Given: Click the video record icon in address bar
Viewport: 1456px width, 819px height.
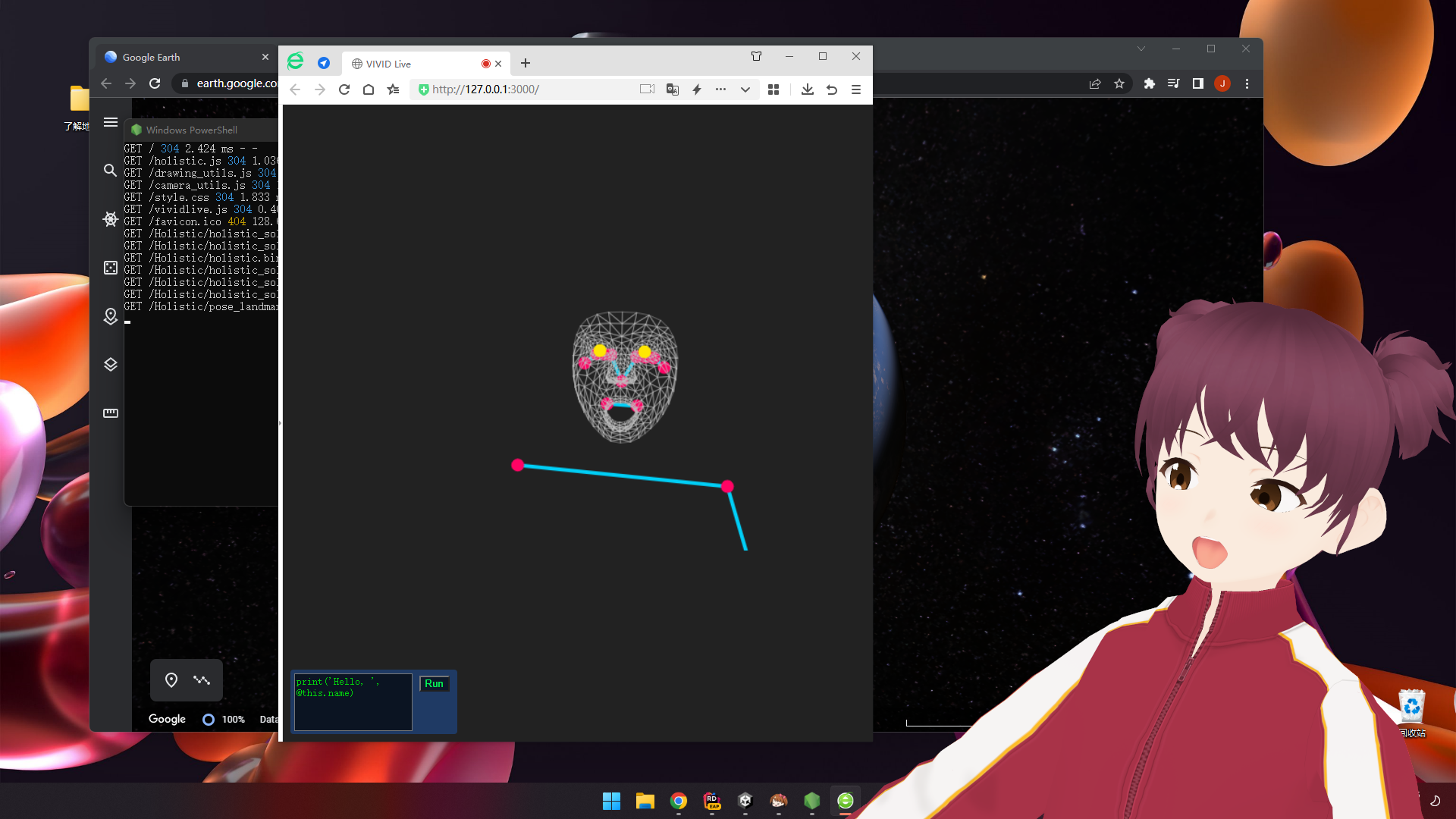Looking at the screenshot, I should click(647, 89).
